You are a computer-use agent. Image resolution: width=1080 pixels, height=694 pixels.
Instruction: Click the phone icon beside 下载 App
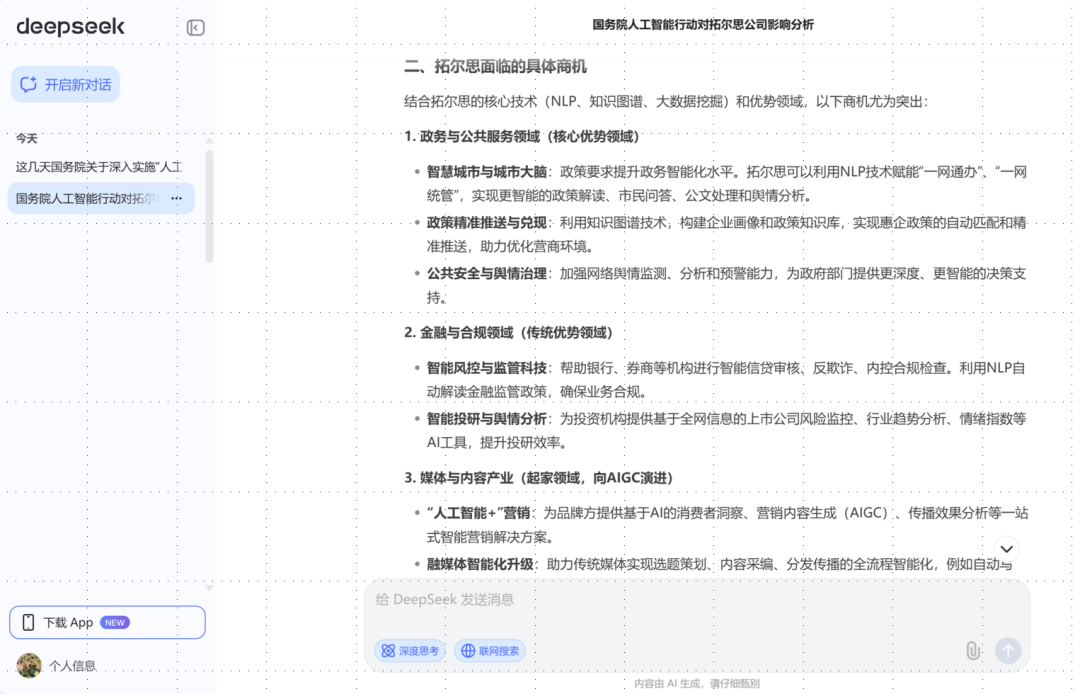(x=28, y=622)
